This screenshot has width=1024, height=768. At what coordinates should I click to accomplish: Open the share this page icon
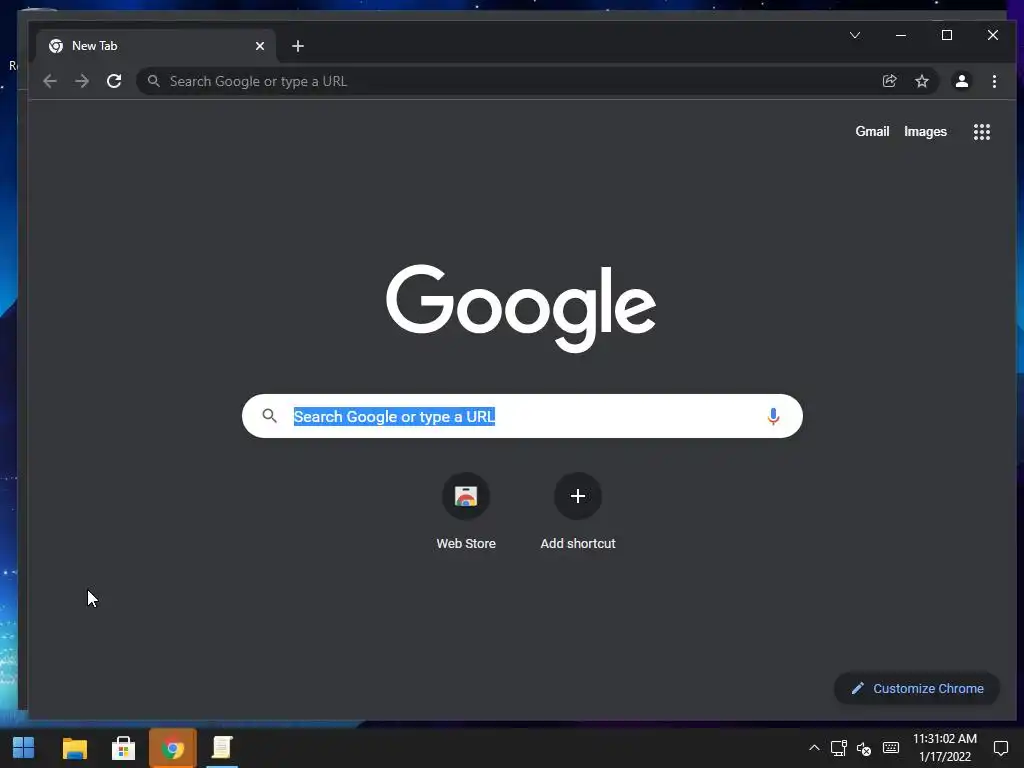[889, 81]
